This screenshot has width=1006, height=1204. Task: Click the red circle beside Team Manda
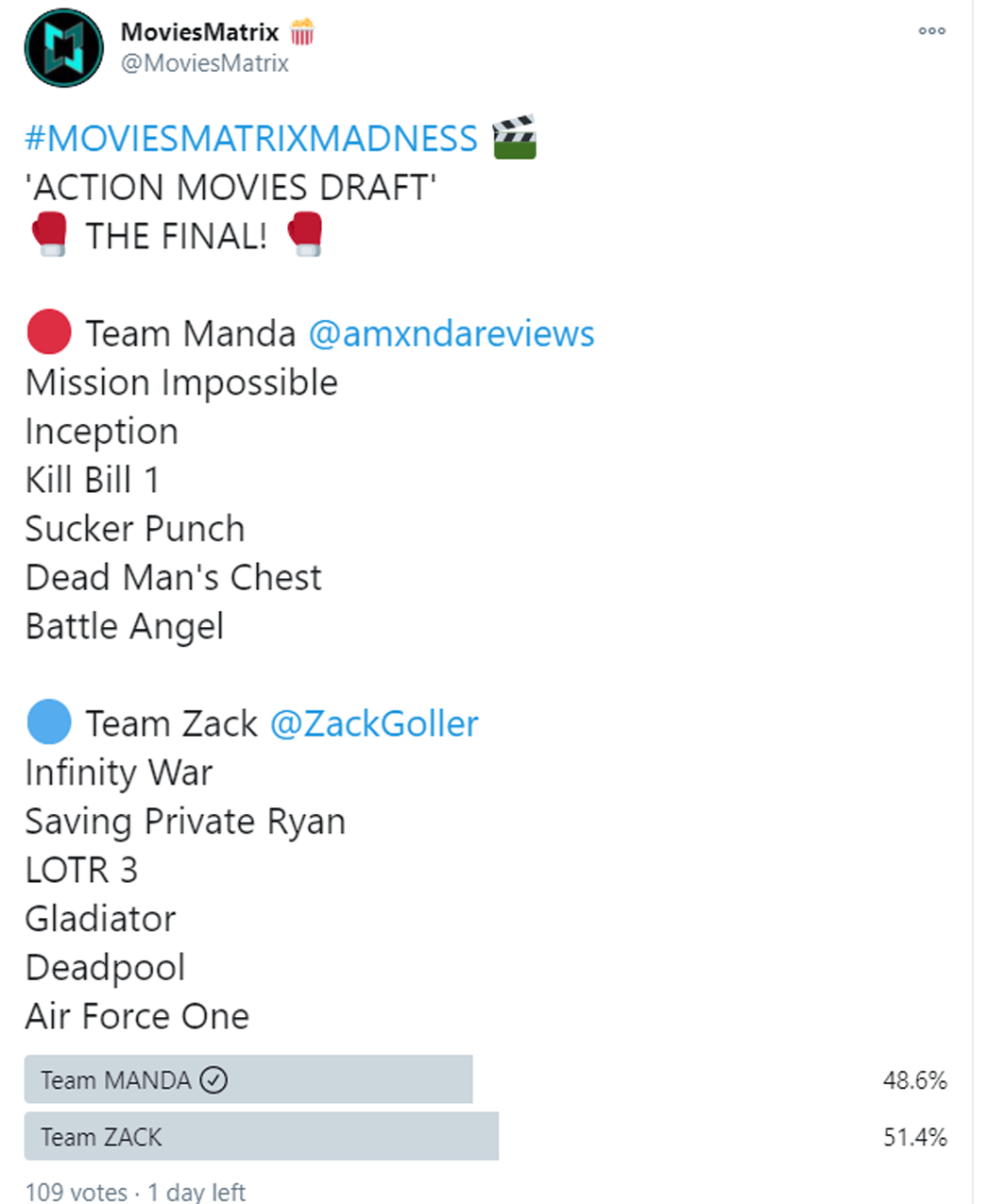click(49, 332)
